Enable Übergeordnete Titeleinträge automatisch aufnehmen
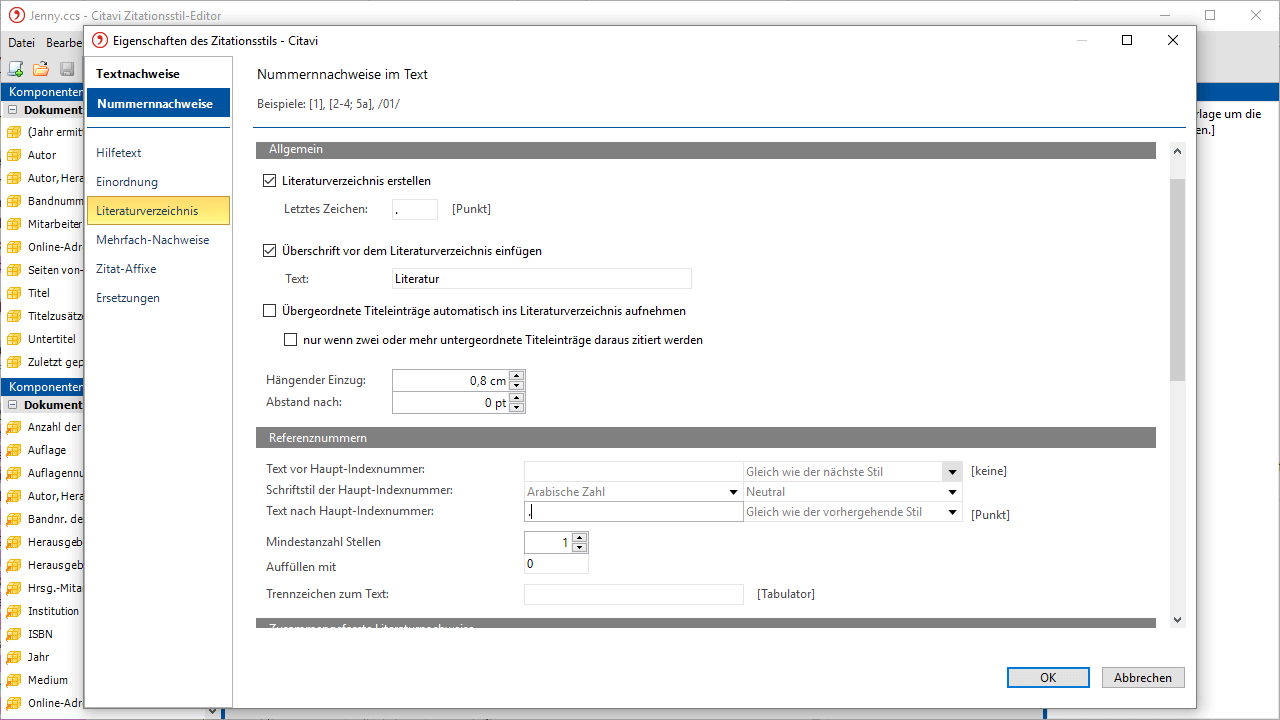 (x=269, y=311)
